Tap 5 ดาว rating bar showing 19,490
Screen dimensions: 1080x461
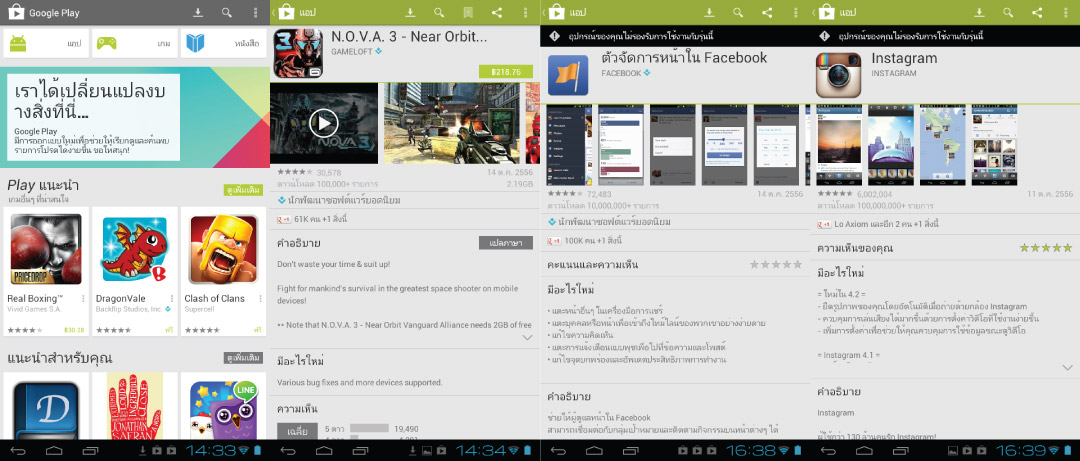pos(371,429)
